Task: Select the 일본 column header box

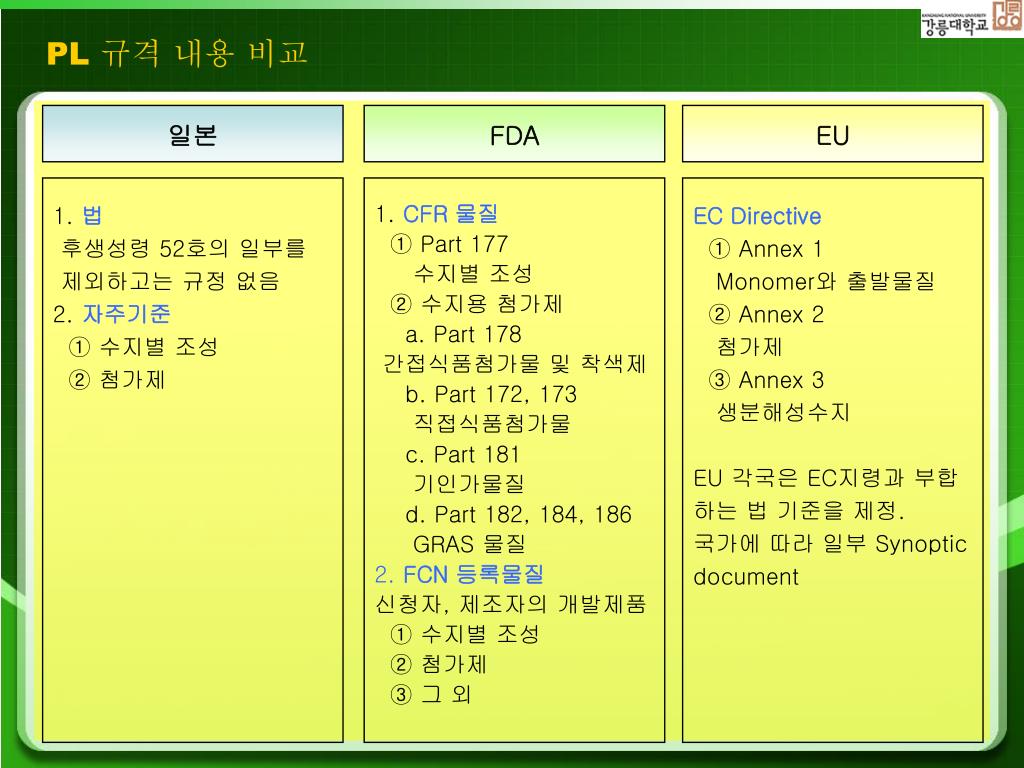Action: [193, 134]
